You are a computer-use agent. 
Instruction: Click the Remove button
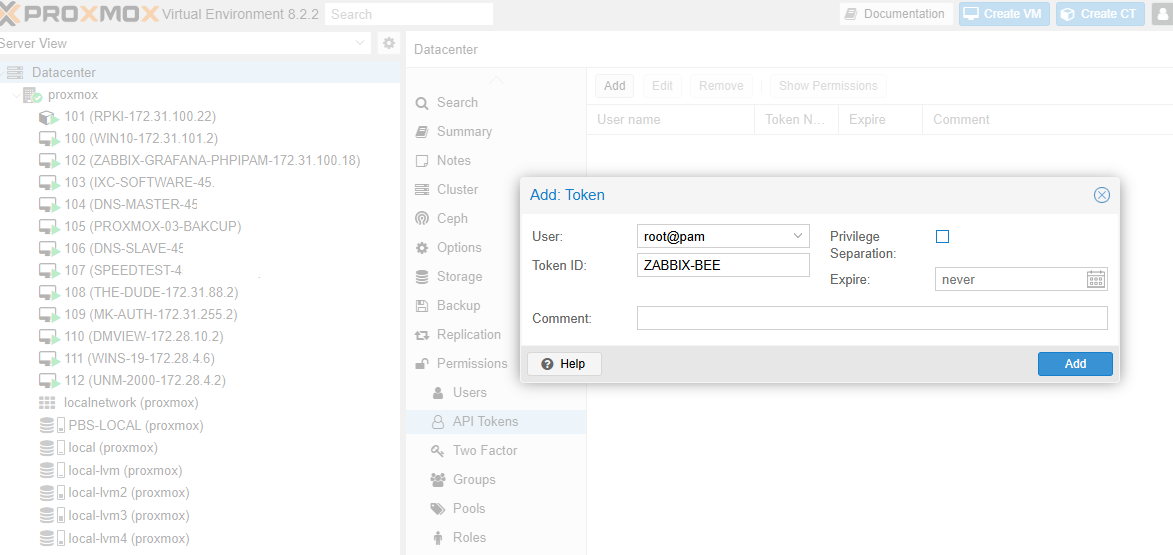click(x=721, y=86)
